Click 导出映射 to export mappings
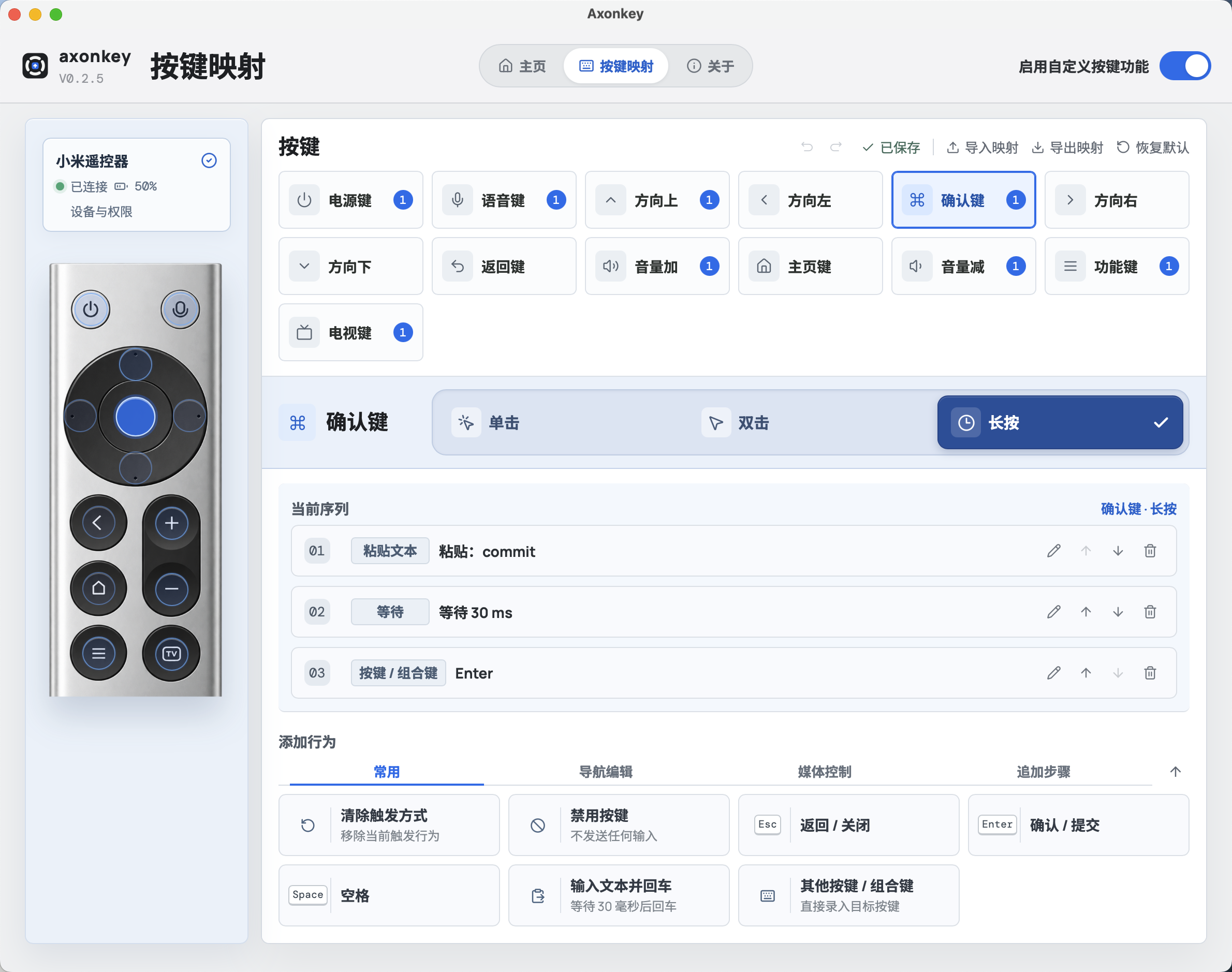This screenshot has width=1232, height=972. (x=1067, y=148)
